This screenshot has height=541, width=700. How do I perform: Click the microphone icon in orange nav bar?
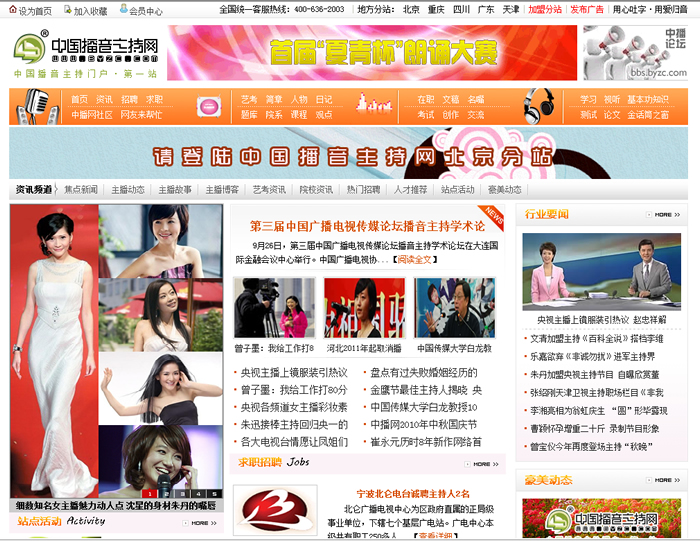pos(37,107)
